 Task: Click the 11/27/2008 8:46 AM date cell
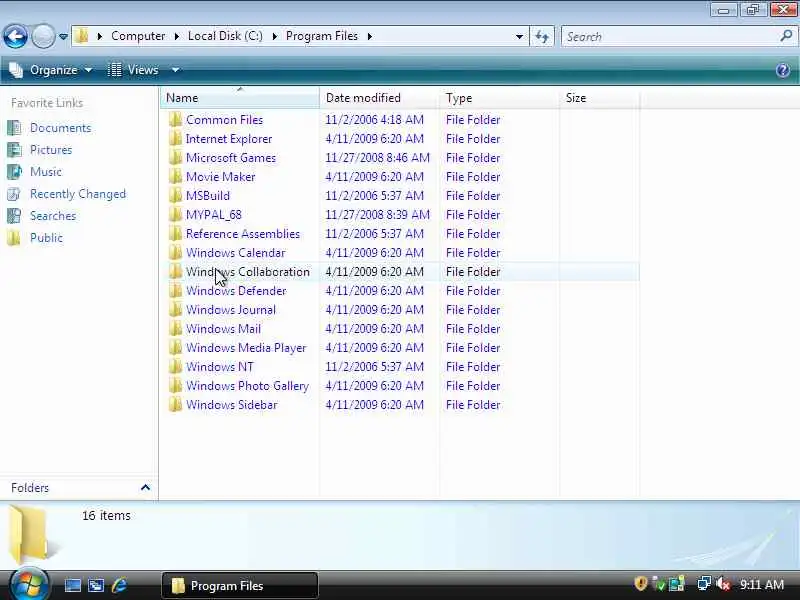tap(378, 158)
